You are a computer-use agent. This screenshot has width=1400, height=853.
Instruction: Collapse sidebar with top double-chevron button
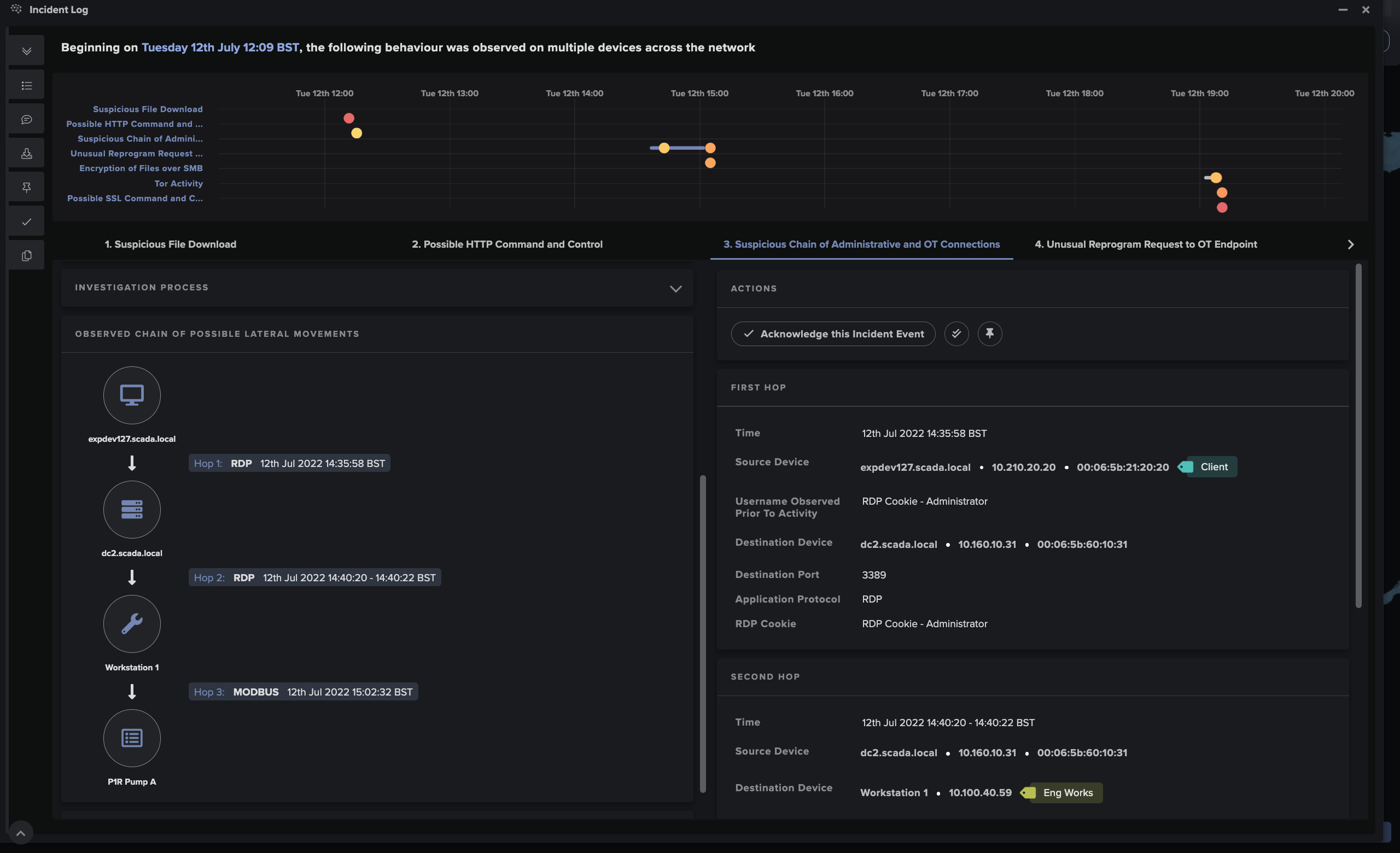point(26,51)
